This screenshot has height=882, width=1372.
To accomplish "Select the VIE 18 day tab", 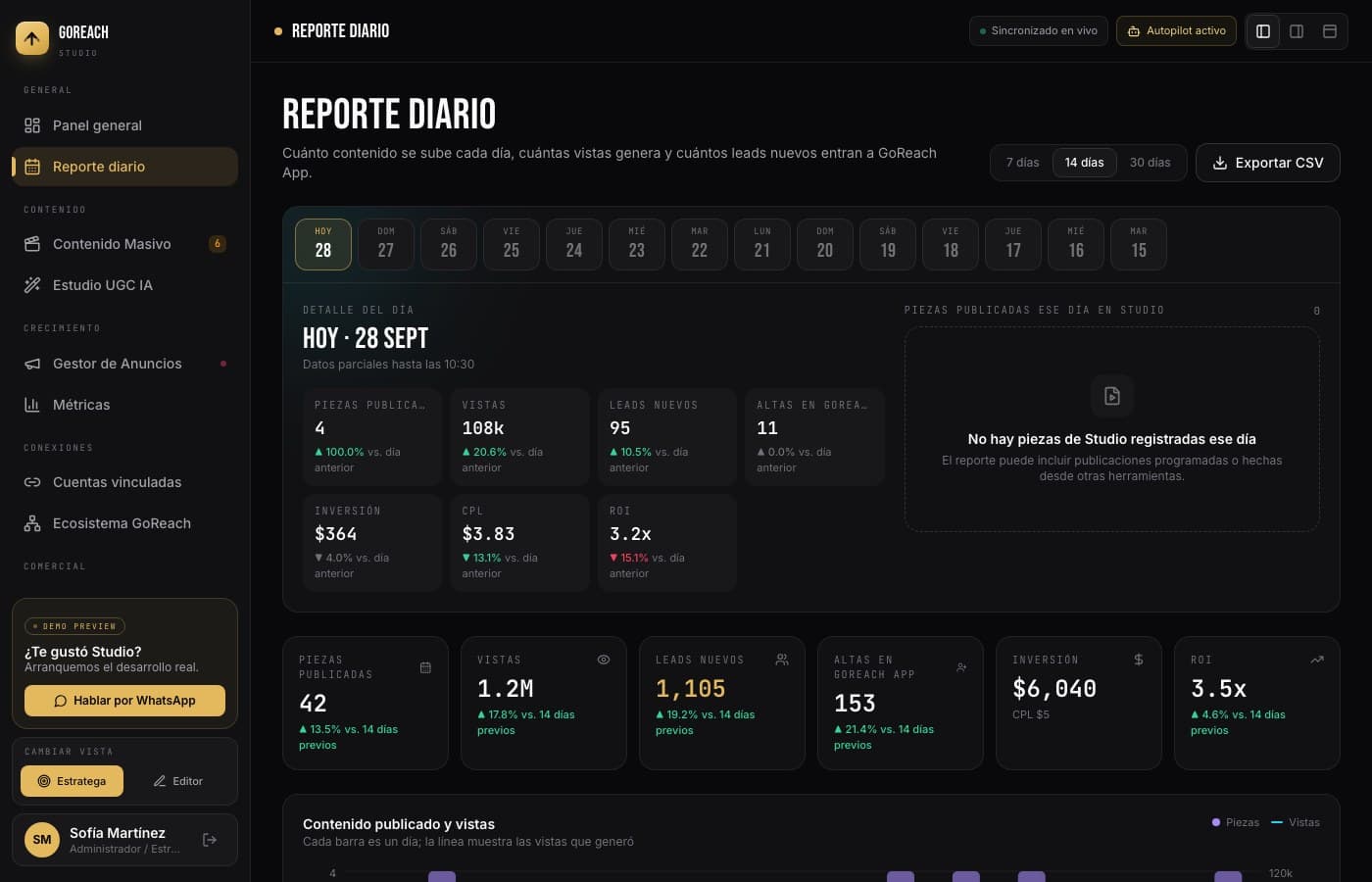I will coord(951,244).
